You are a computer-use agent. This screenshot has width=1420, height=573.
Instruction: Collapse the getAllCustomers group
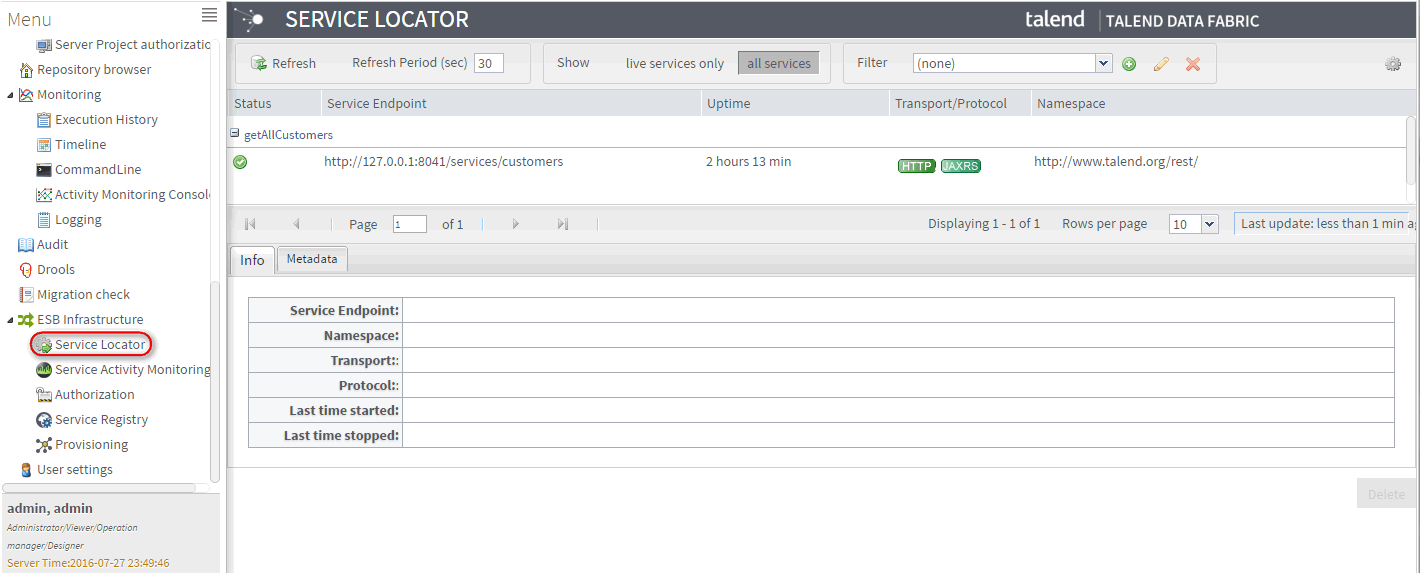(x=235, y=133)
